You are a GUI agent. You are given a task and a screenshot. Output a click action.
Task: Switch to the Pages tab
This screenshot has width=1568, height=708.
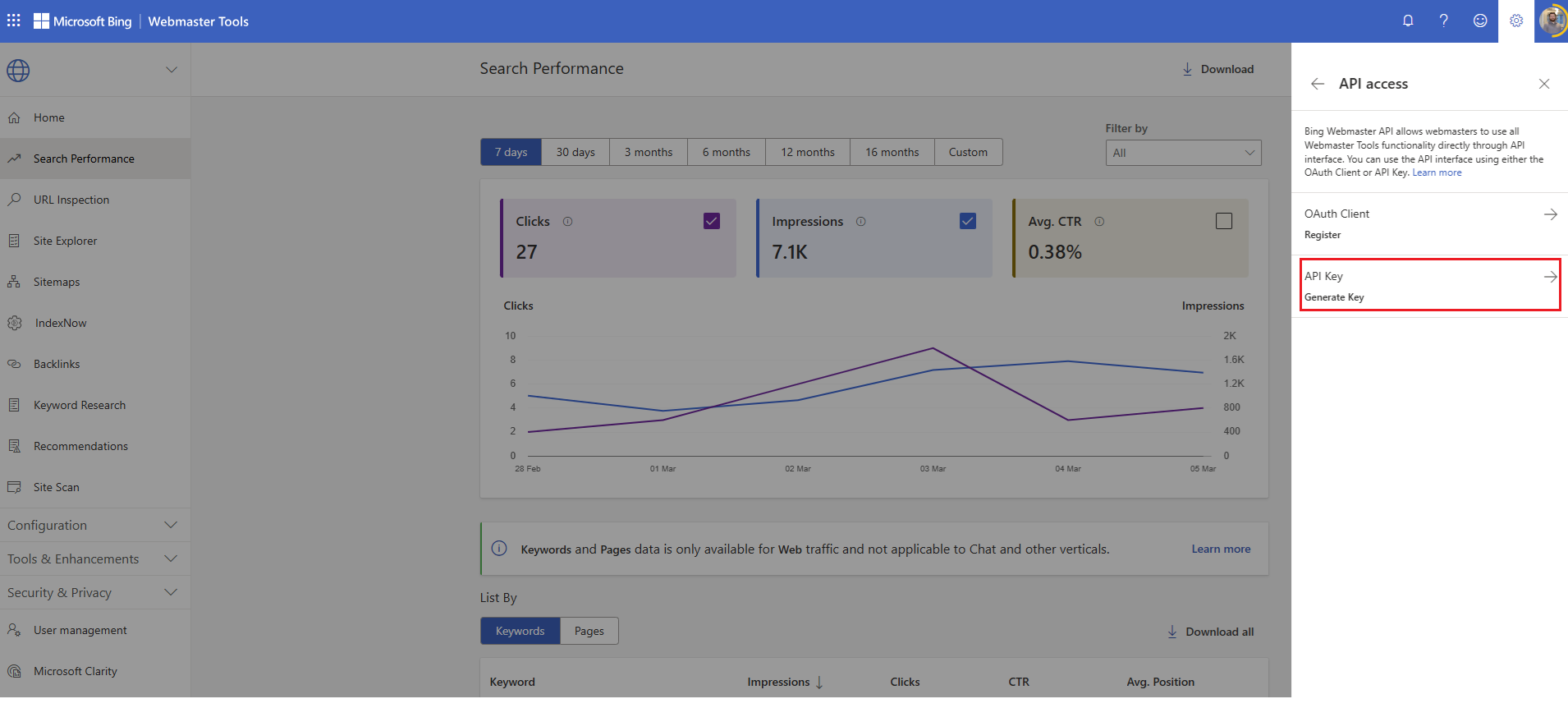point(589,631)
